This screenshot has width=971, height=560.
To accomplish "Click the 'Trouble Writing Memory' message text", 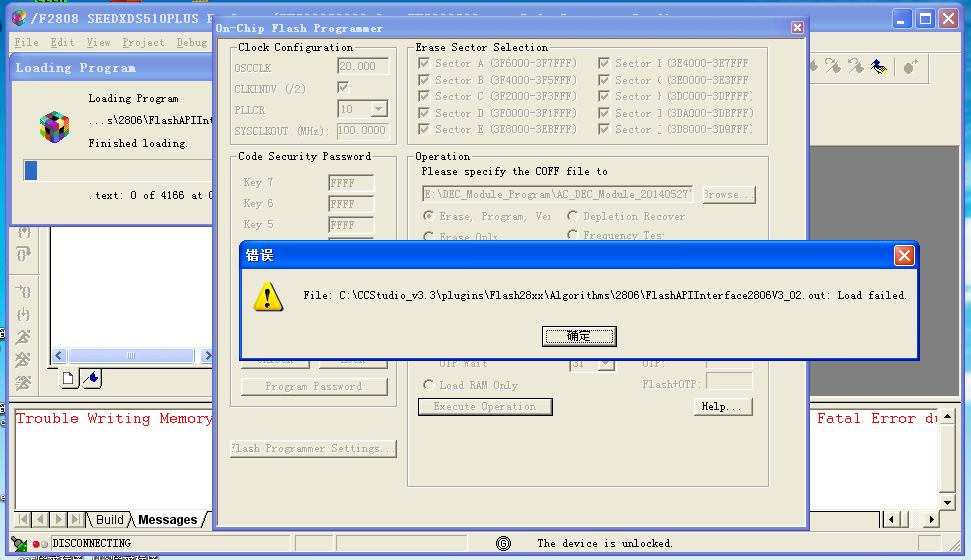I will pyautogui.click(x=114, y=419).
